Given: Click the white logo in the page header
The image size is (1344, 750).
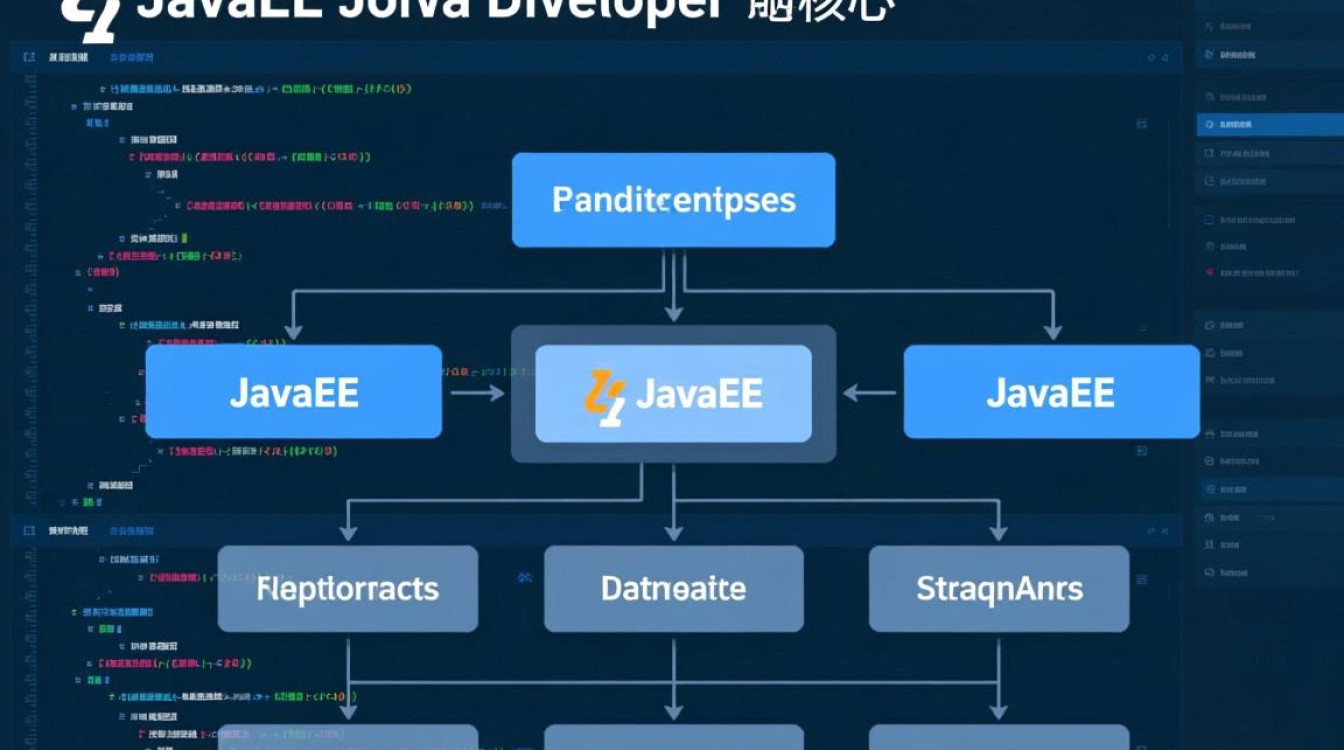Looking at the screenshot, I should pyautogui.click(x=88, y=20).
